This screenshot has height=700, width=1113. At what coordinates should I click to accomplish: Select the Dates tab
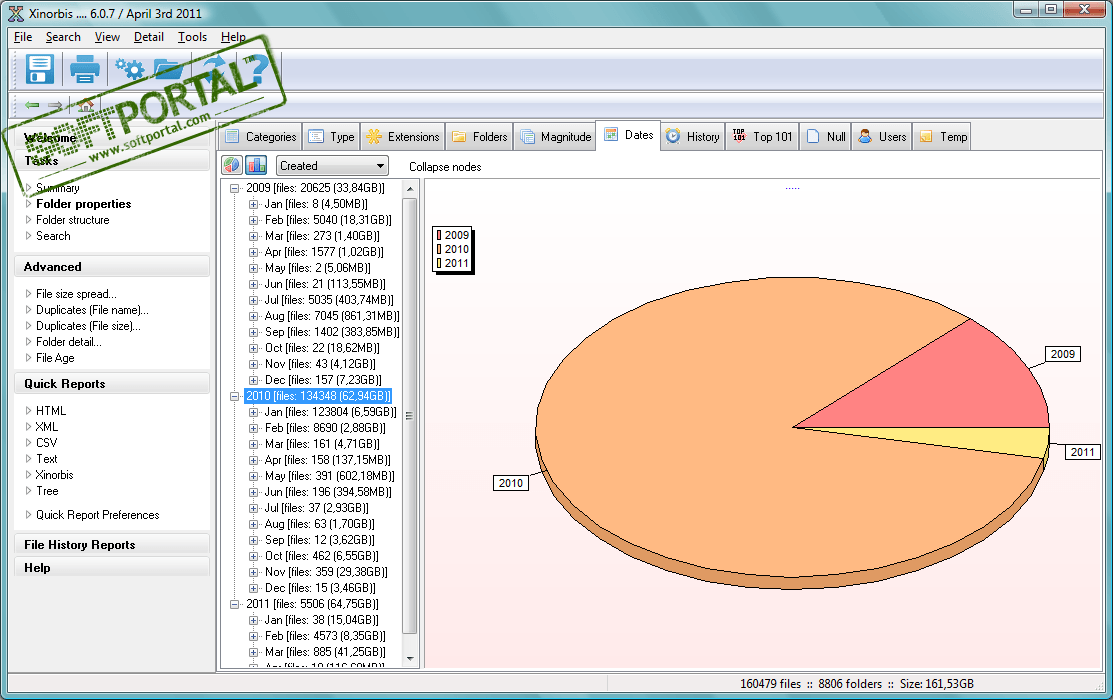click(628, 135)
